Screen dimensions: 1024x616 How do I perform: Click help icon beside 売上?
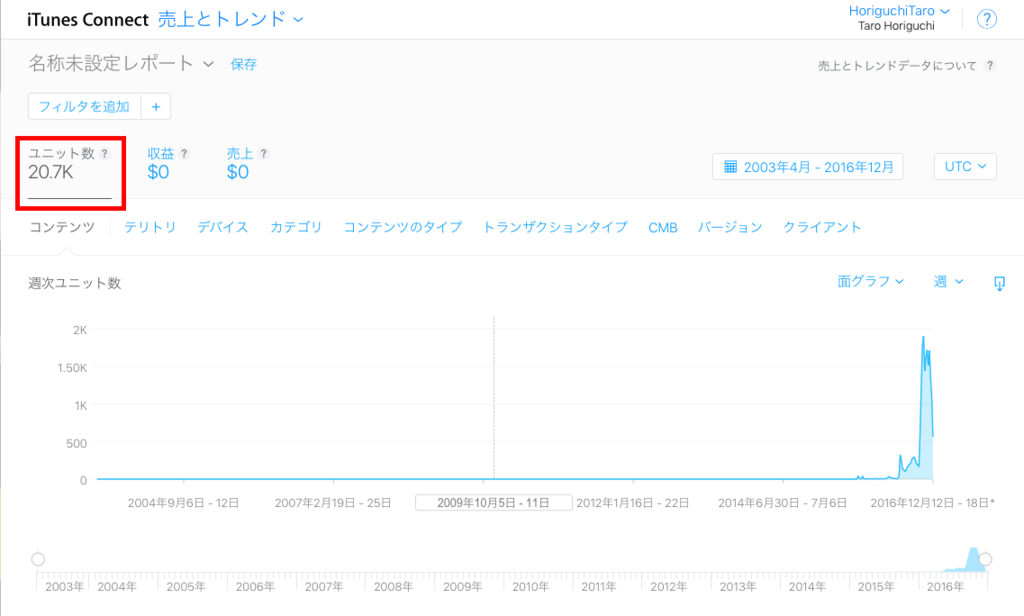(x=263, y=154)
